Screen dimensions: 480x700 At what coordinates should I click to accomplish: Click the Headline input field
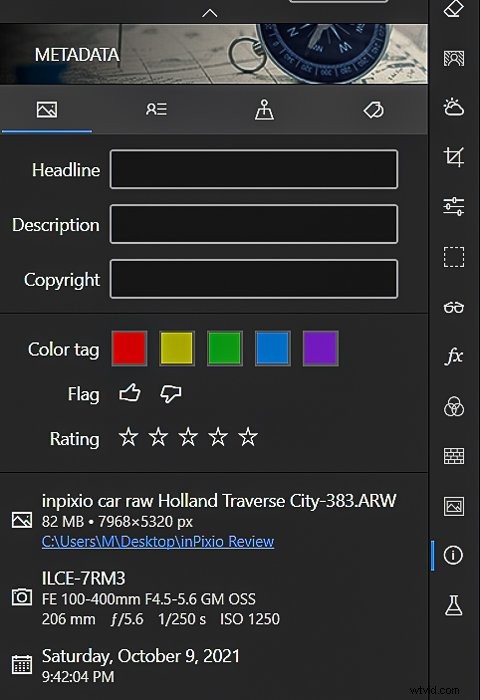coord(254,169)
